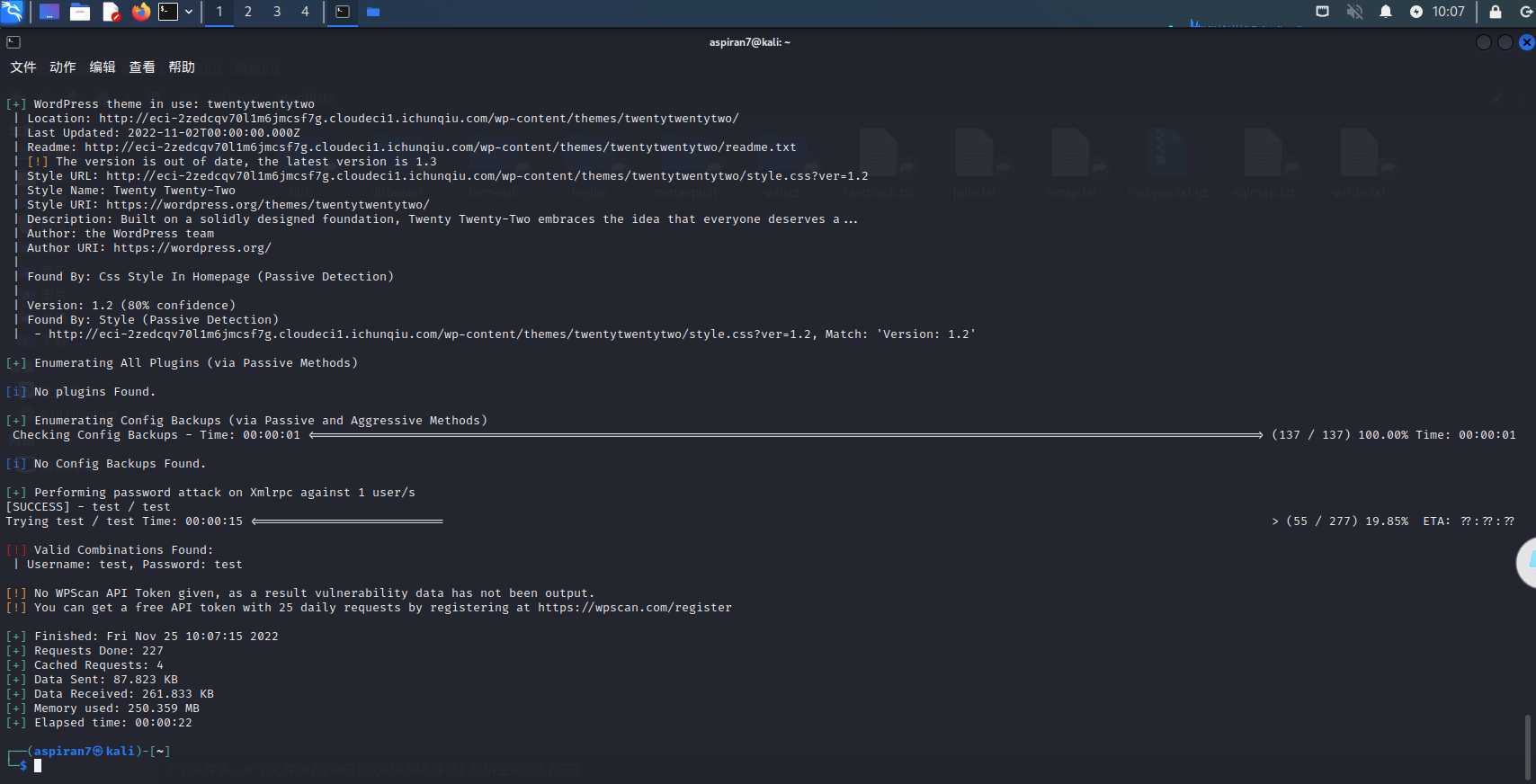The image size is (1536, 784).
Task: Open the 帮助 menu
Action: click(x=182, y=67)
